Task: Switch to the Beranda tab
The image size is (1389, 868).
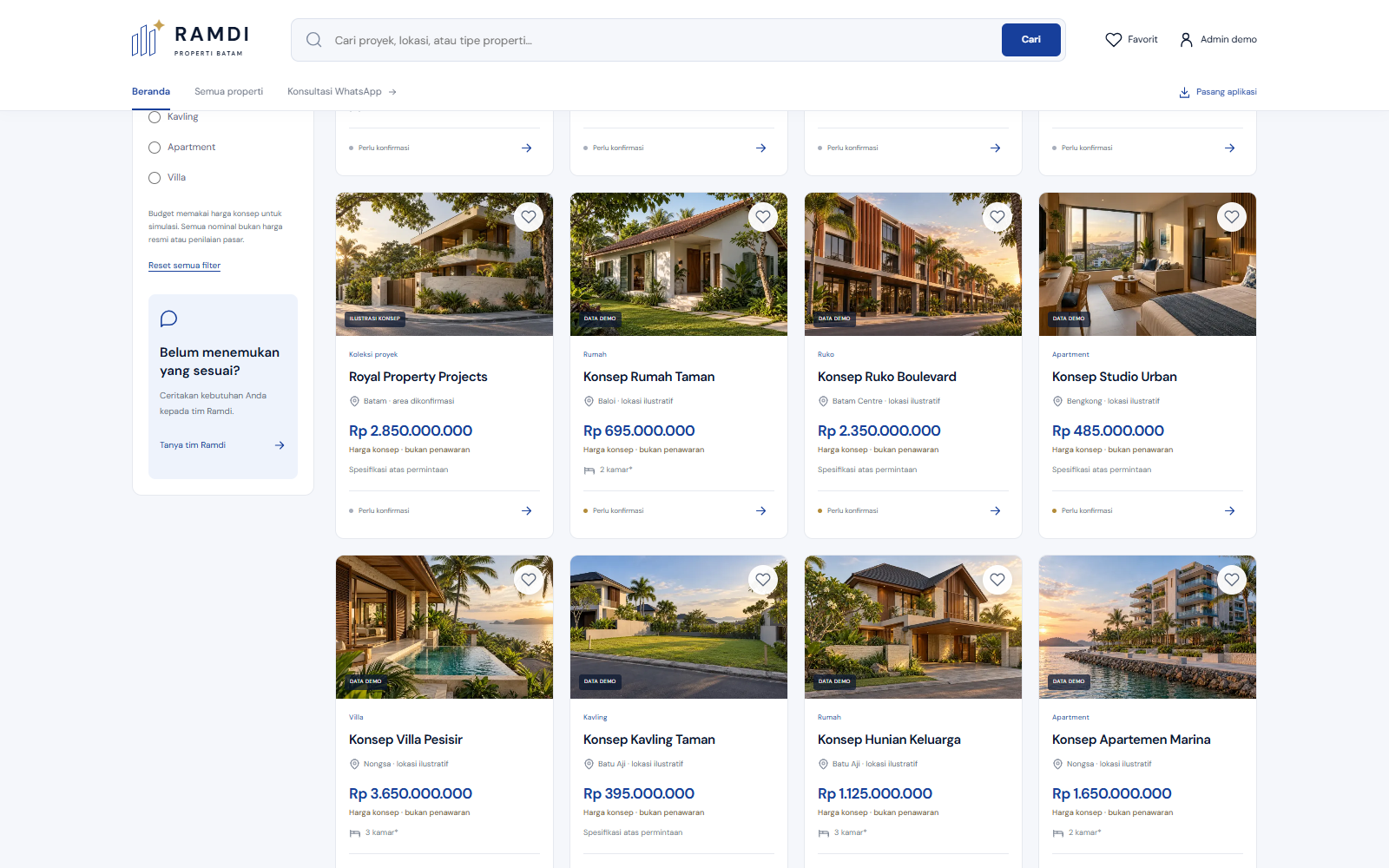Action: click(151, 92)
